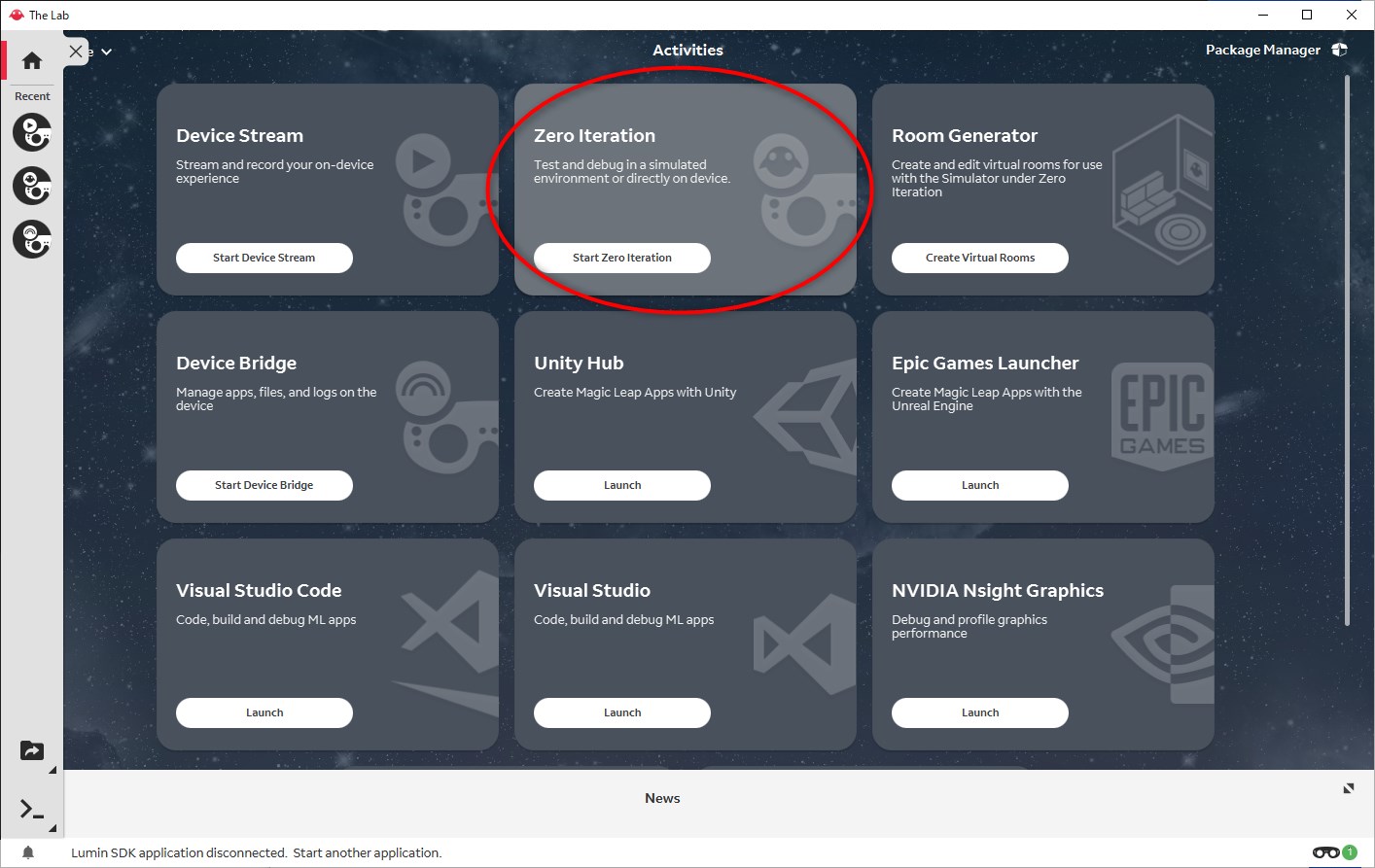The image size is (1375, 868).
Task: Click the folder share icon in sidebar
Action: [x=32, y=750]
